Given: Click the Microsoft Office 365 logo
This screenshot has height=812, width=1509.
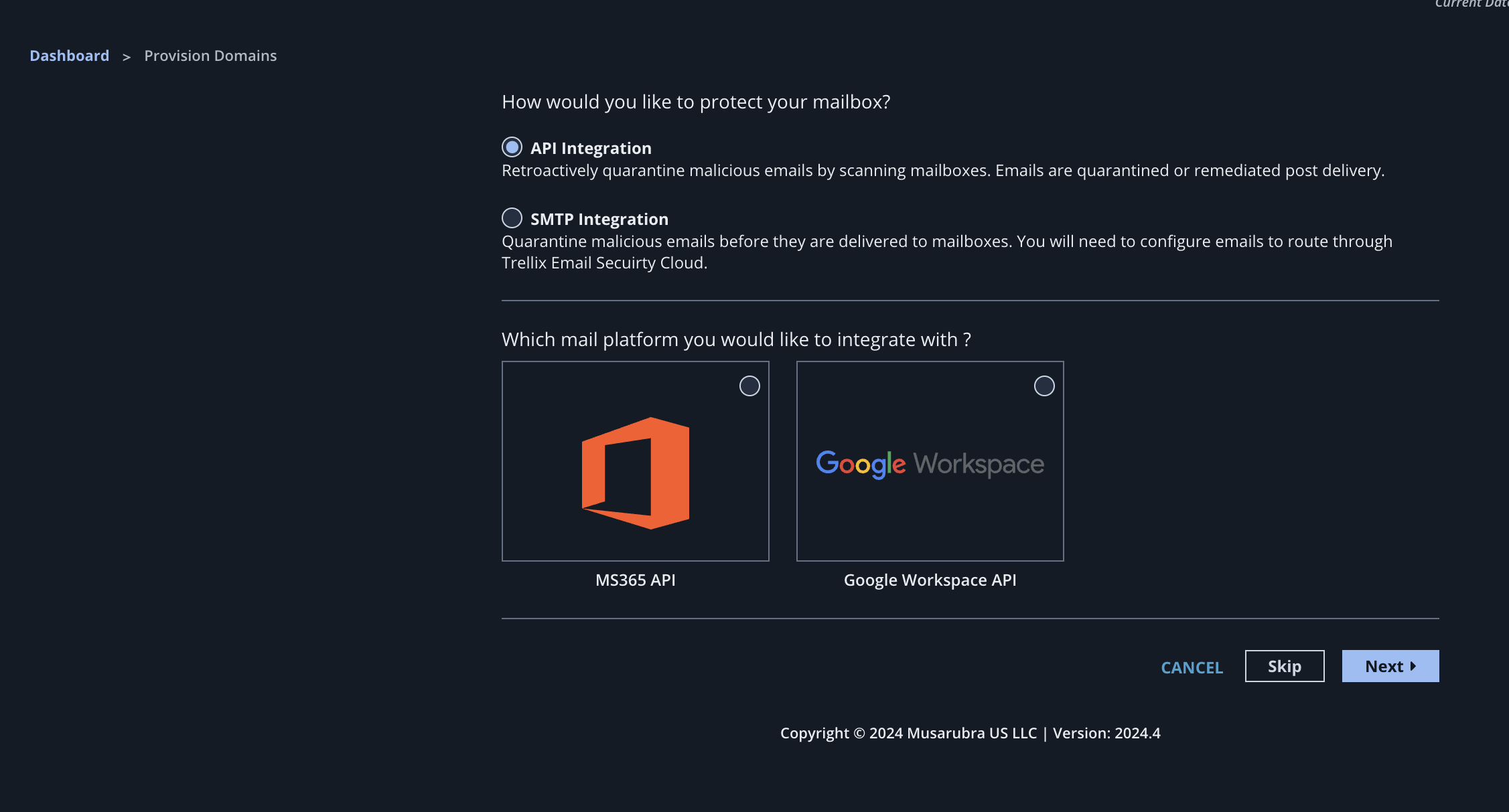Looking at the screenshot, I should (636, 473).
